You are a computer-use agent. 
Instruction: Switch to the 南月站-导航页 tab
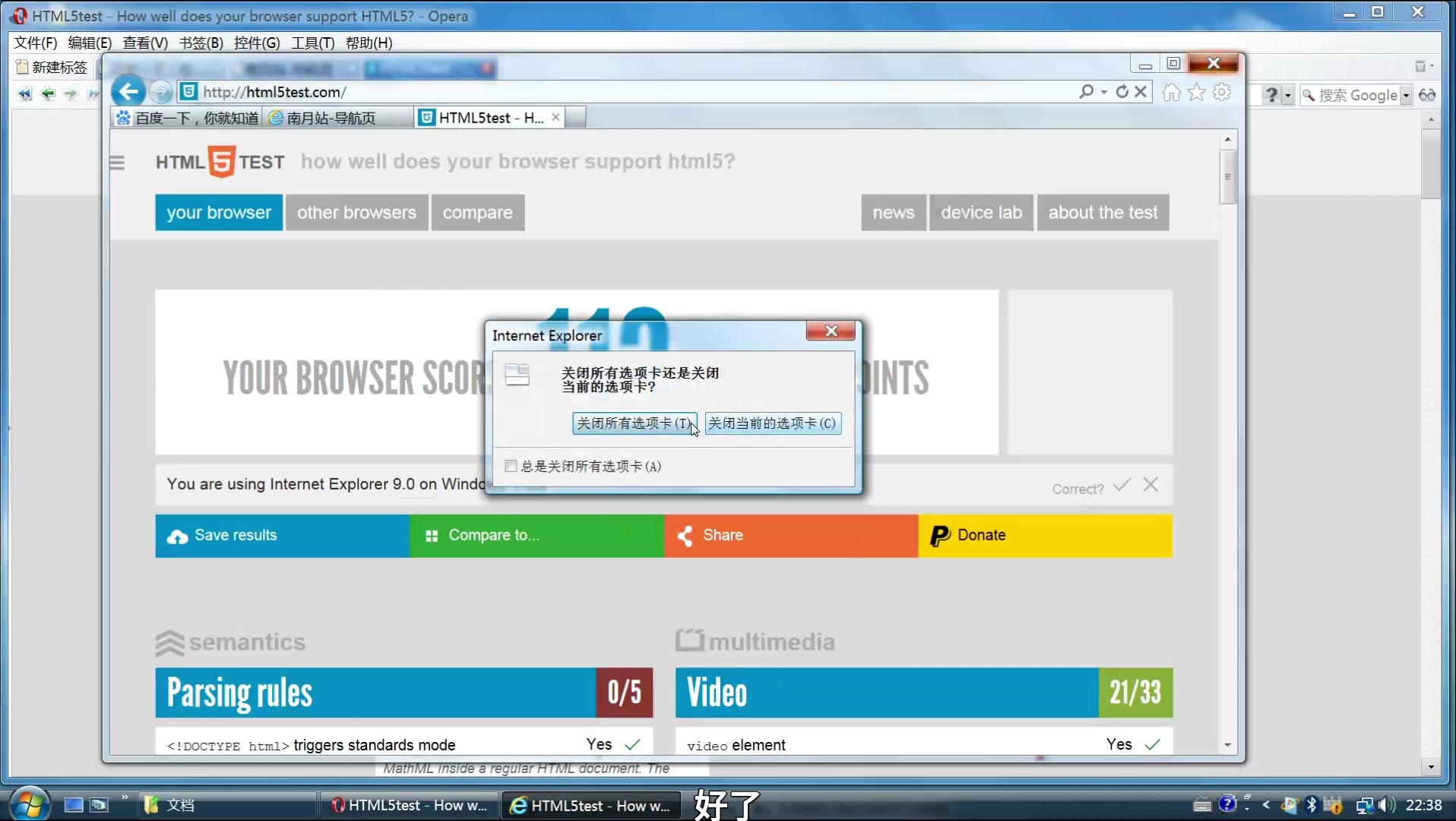[x=339, y=118]
